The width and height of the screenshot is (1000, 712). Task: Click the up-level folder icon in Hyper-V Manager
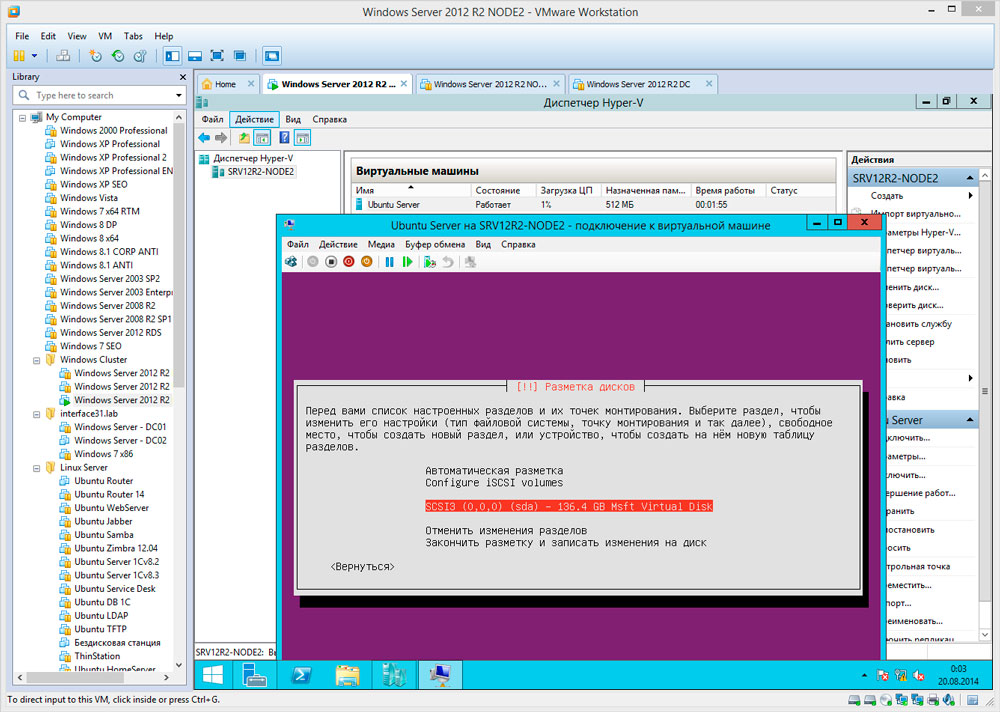pos(244,138)
